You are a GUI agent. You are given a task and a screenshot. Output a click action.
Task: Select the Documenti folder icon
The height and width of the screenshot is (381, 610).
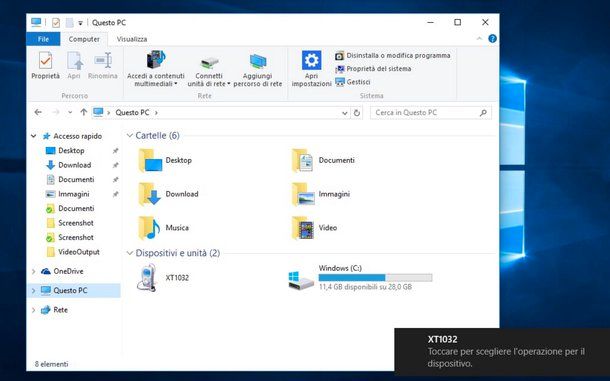coord(303,160)
